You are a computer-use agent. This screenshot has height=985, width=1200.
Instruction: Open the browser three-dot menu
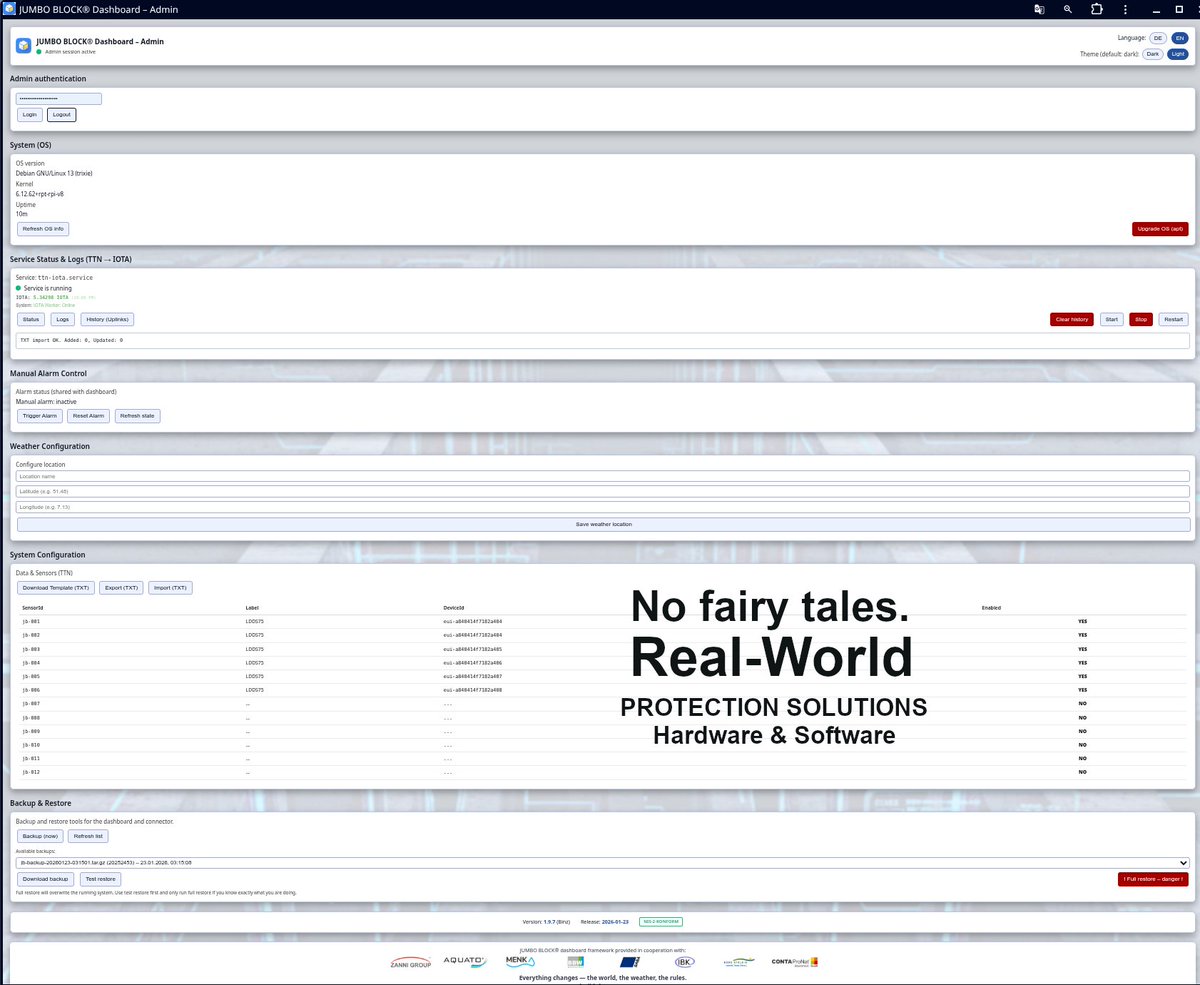[1125, 9]
